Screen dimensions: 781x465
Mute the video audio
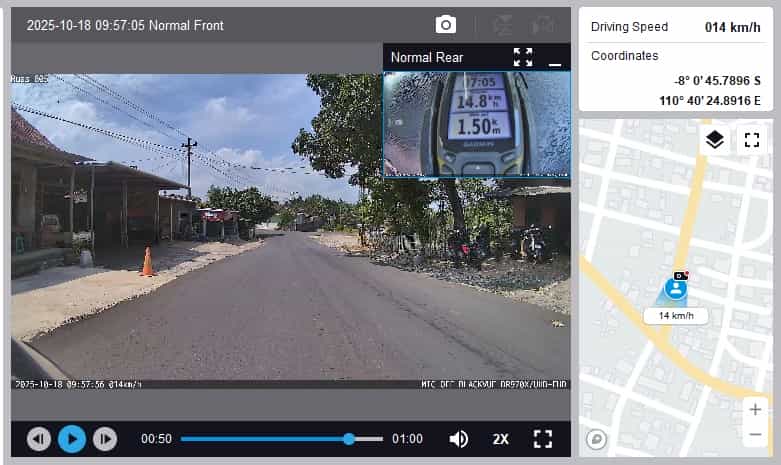[459, 439]
